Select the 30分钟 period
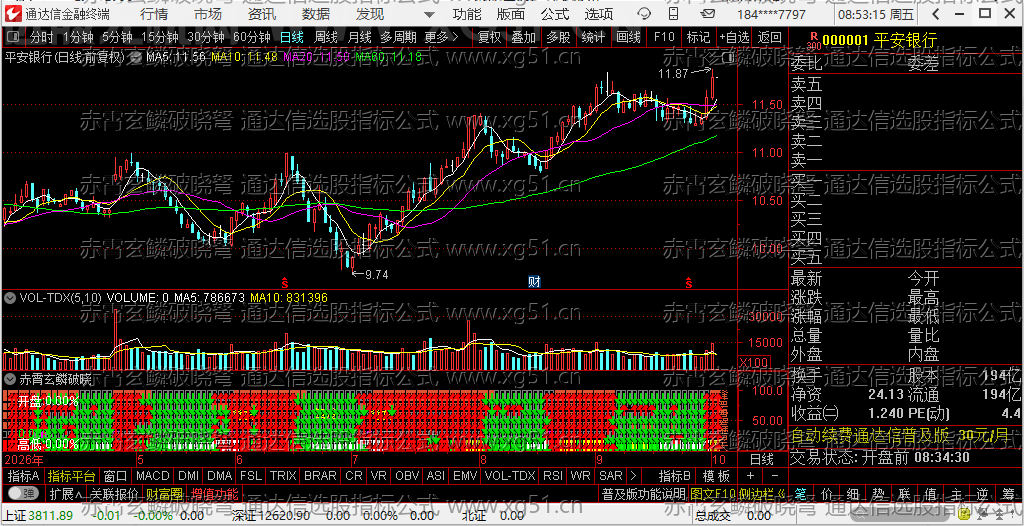 point(206,38)
